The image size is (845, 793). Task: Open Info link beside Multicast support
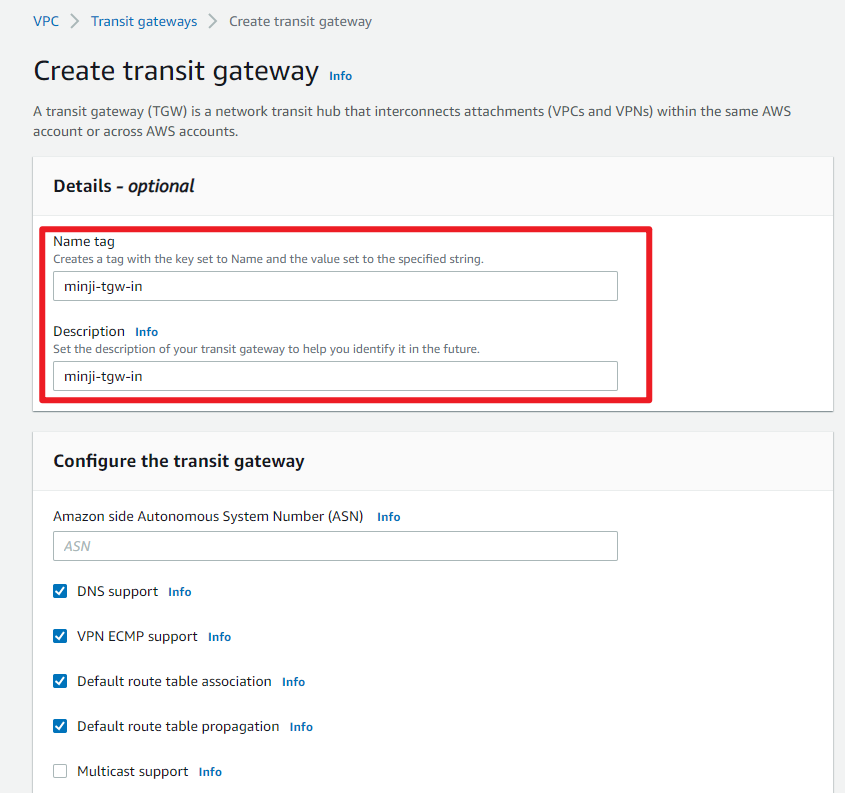tap(210, 772)
